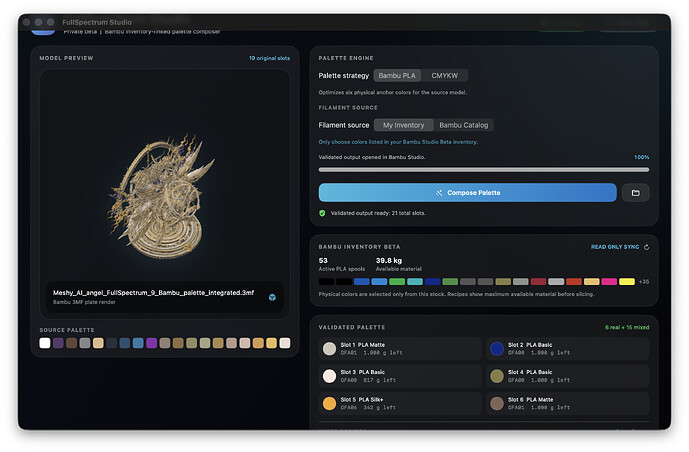
Task: Click the 342 g left text in Slot 5
Action: click(380, 408)
